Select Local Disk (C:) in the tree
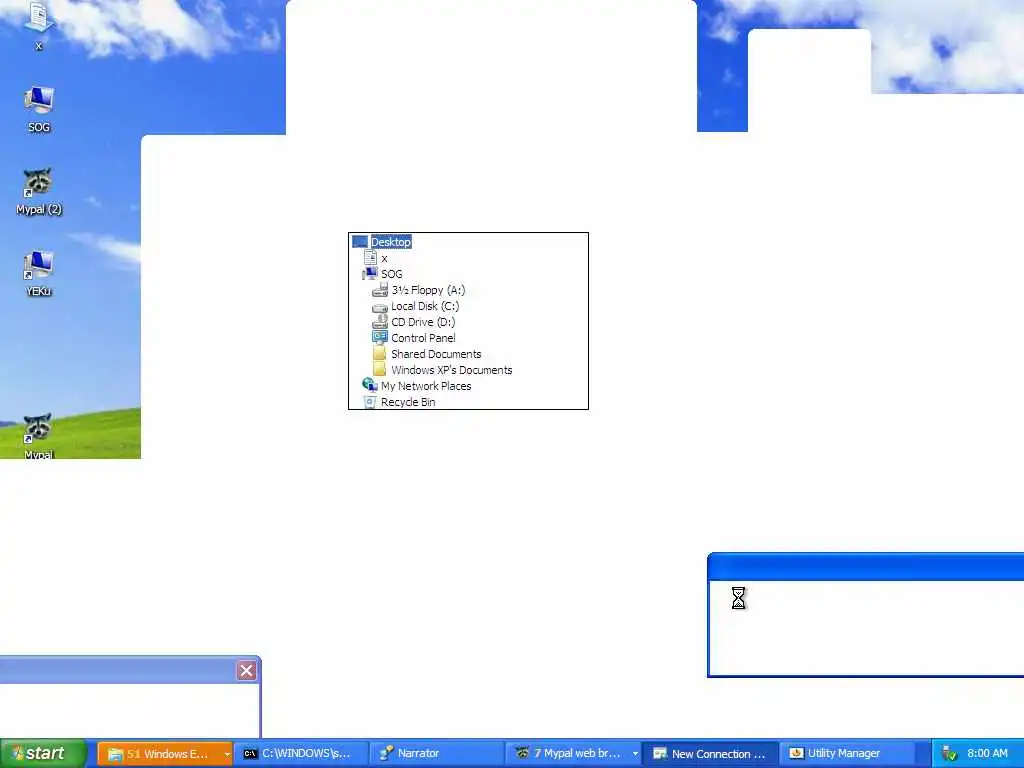The height and width of the screenshot is (768, 1024). 424,306
